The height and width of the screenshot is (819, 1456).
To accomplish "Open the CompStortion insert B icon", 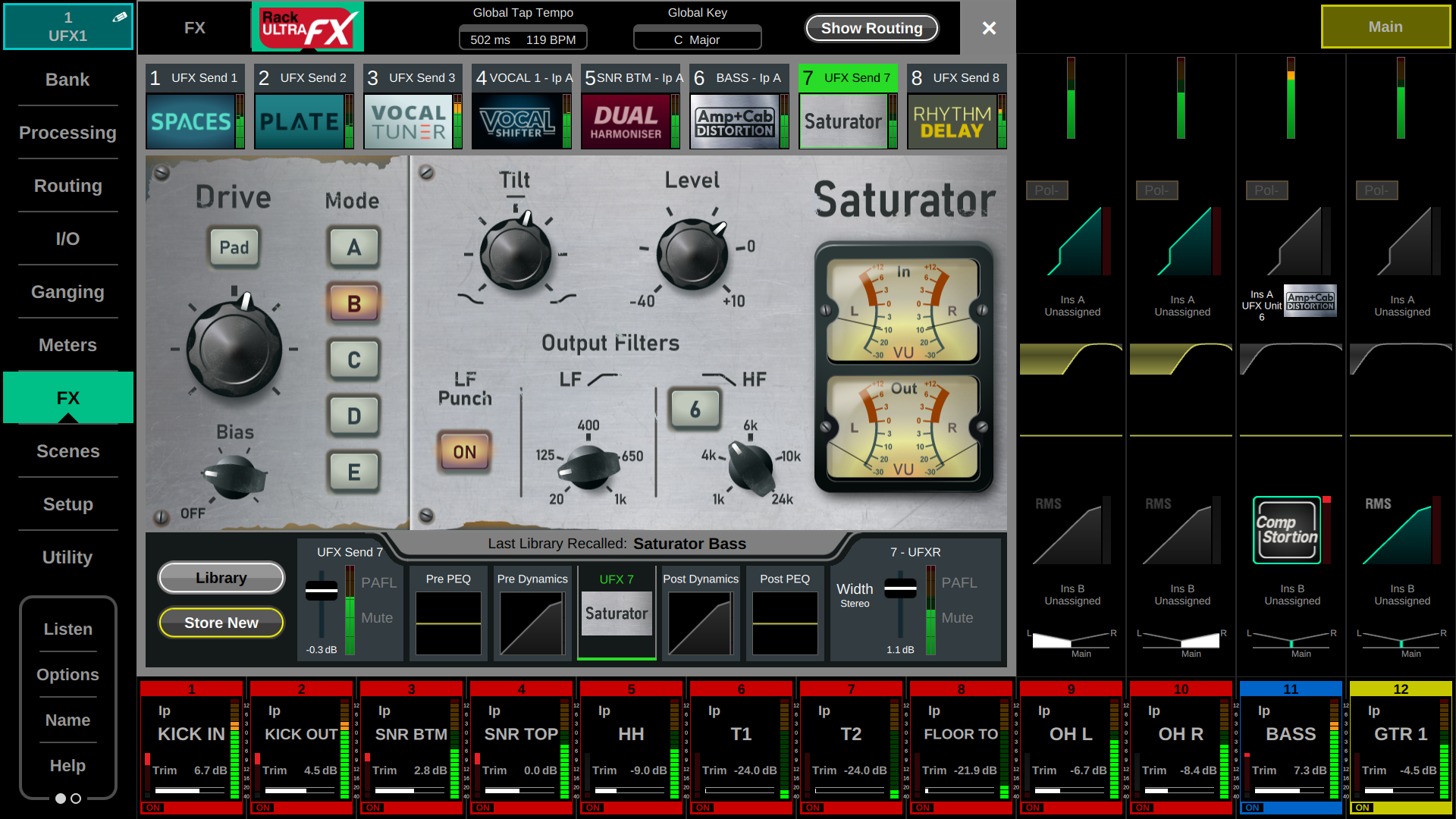I will [x=1287, y=530].
